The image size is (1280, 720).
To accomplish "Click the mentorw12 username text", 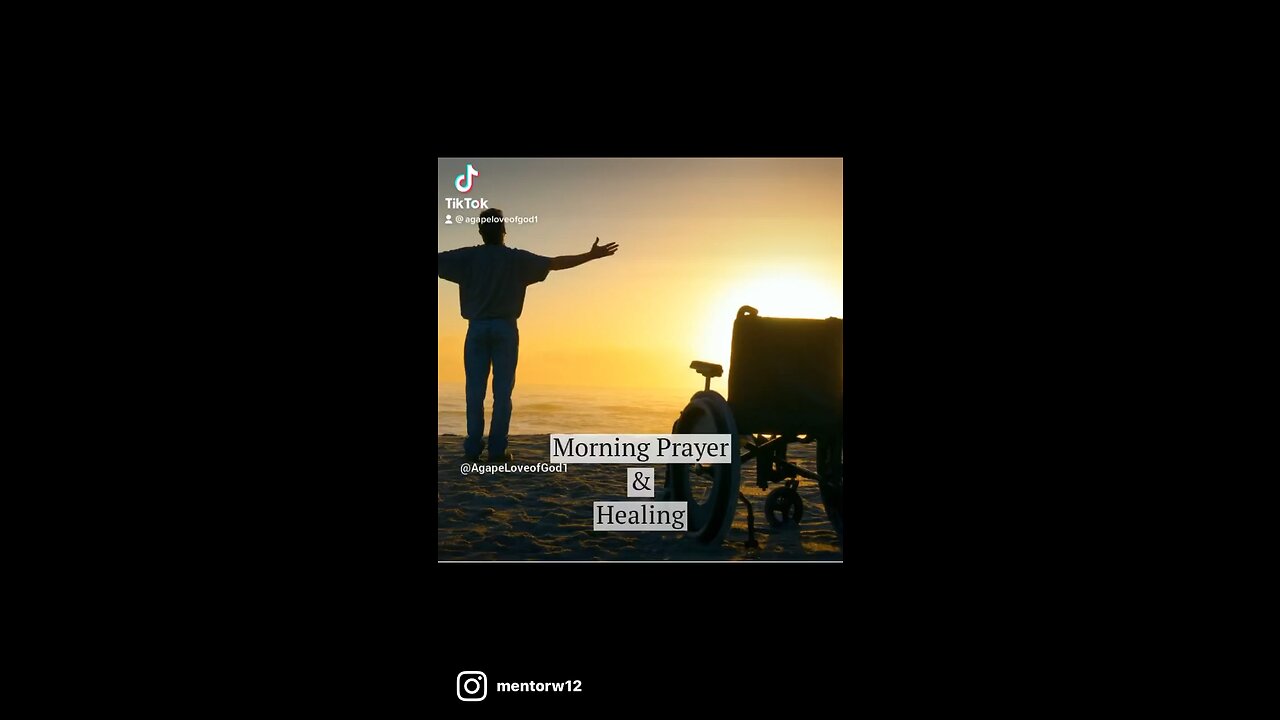I will point(539,686).
